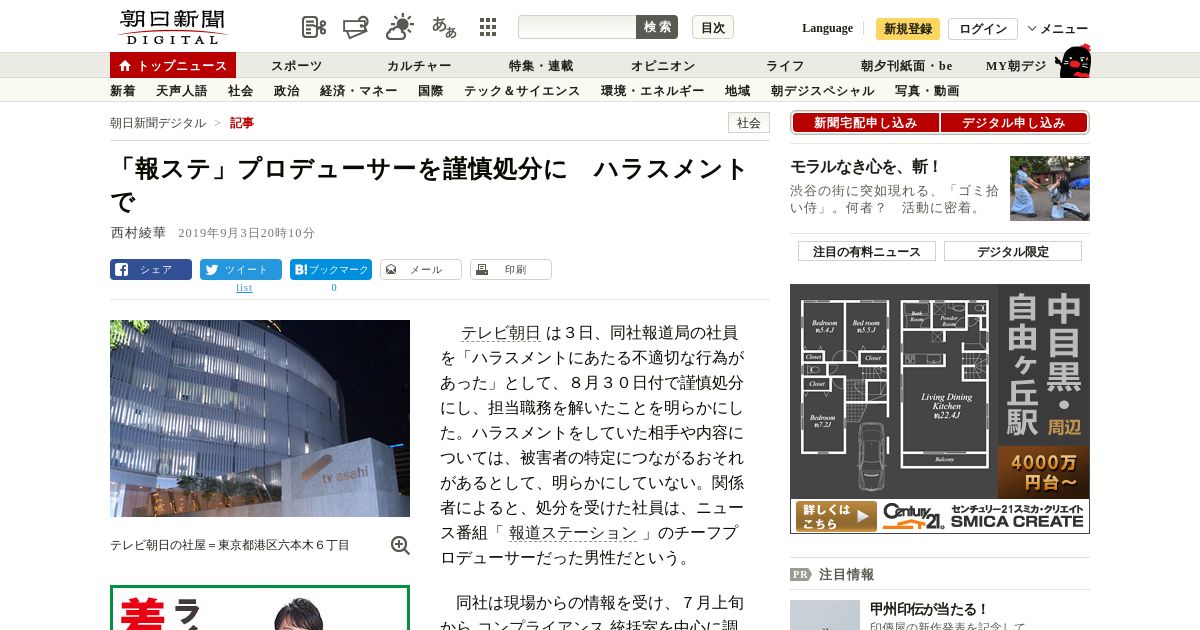Click the black mascot character icon
This screenshot has height=630, width=1200.
click(1073, 61)
